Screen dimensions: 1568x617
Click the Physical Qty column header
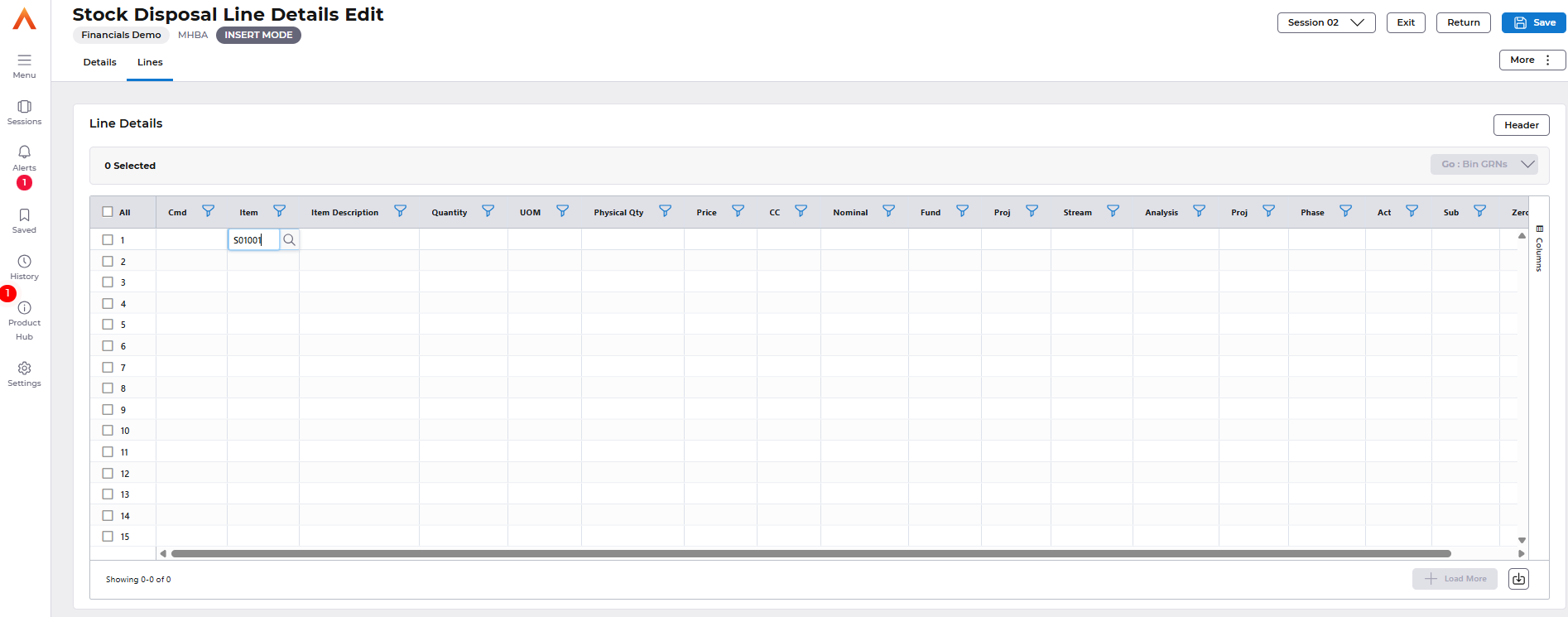click(x=618, y=213)
